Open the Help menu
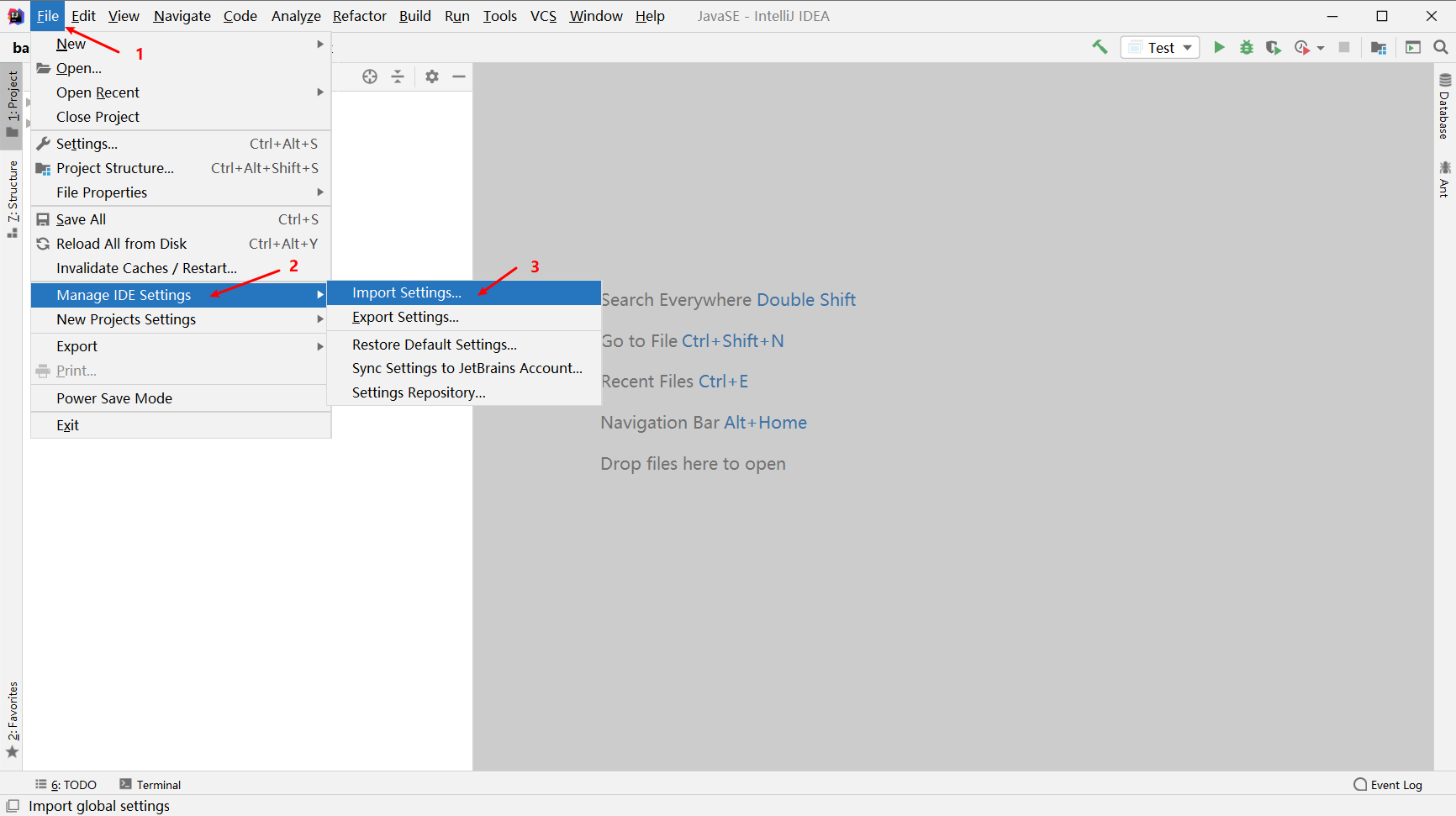 pyautogui.click(x=650, y=16)
